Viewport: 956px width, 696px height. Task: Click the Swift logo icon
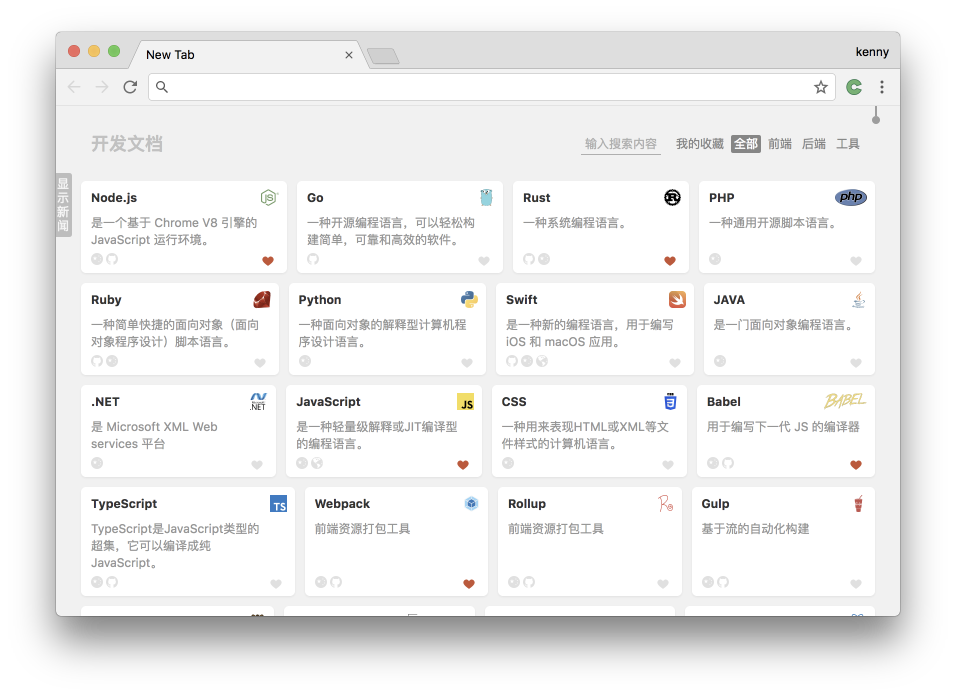click(x=677, y=299)
